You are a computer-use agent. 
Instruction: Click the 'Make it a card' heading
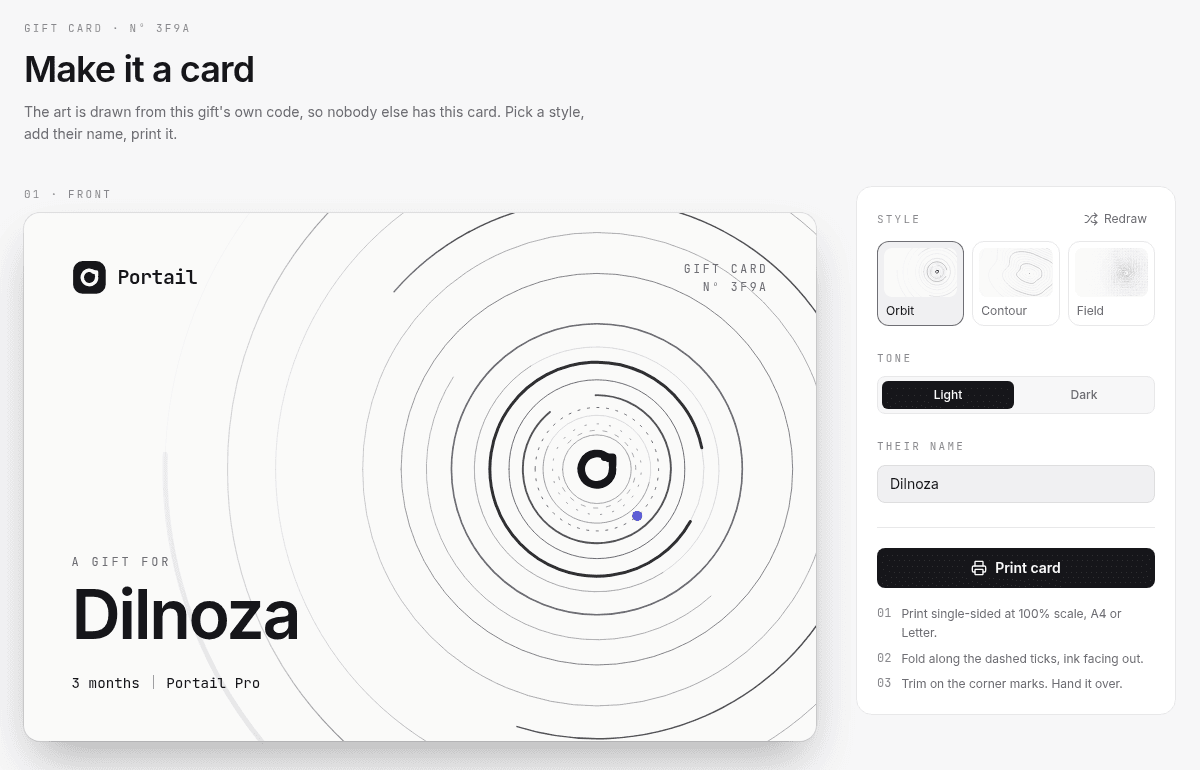[139, 70]
